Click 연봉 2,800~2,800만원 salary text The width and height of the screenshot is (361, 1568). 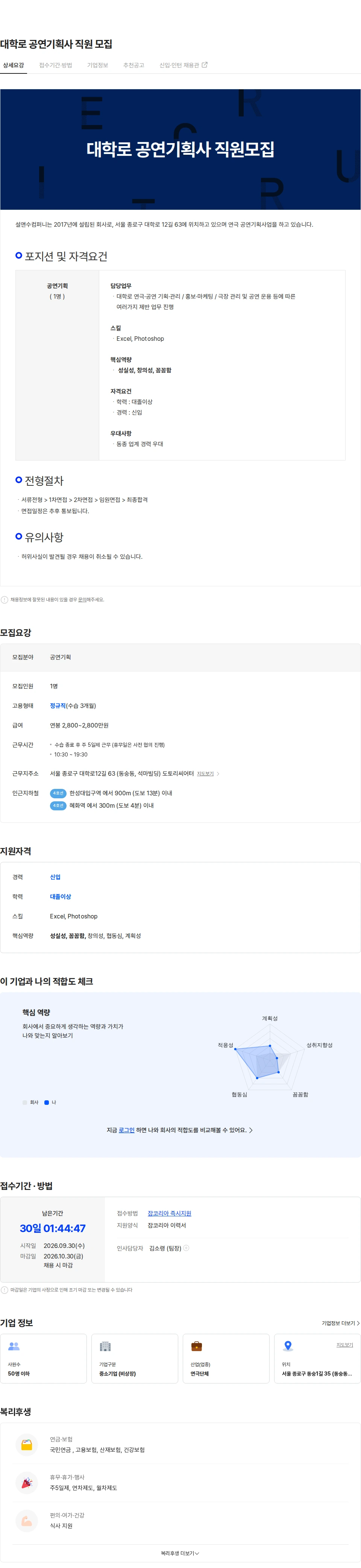point(79,725)
